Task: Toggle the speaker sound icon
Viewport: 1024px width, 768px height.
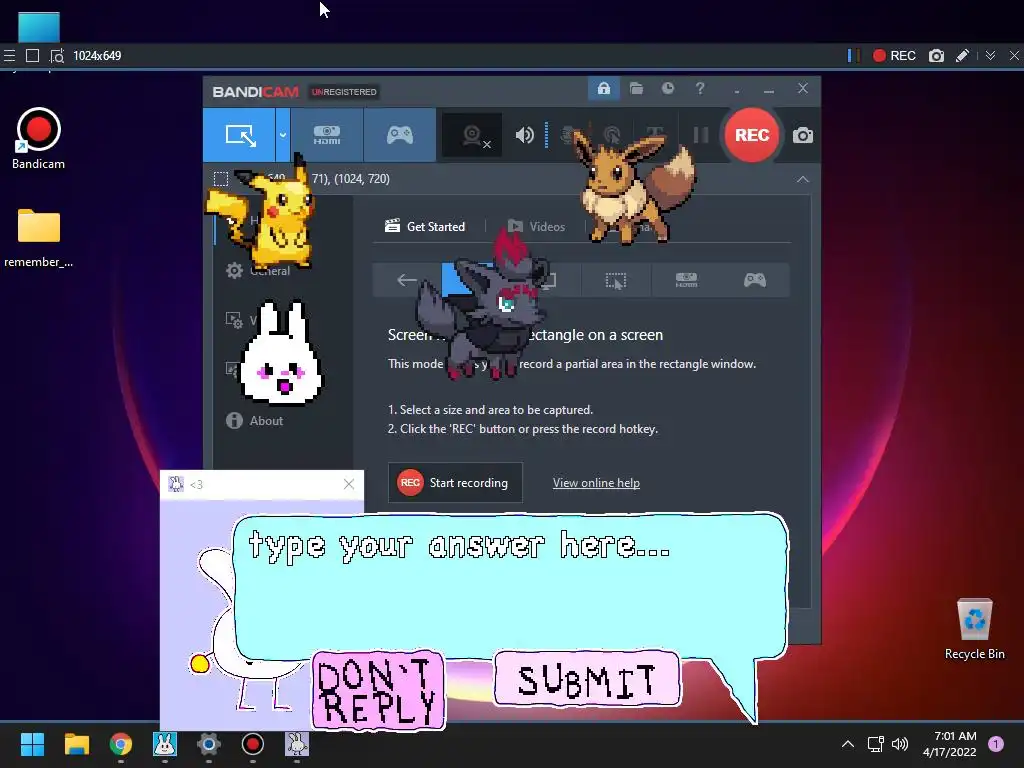Action: [524, 135]
